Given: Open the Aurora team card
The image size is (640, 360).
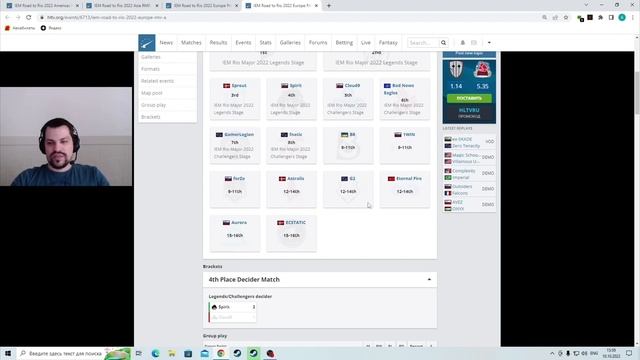Looking at the screenshot, I should [235, 233].
